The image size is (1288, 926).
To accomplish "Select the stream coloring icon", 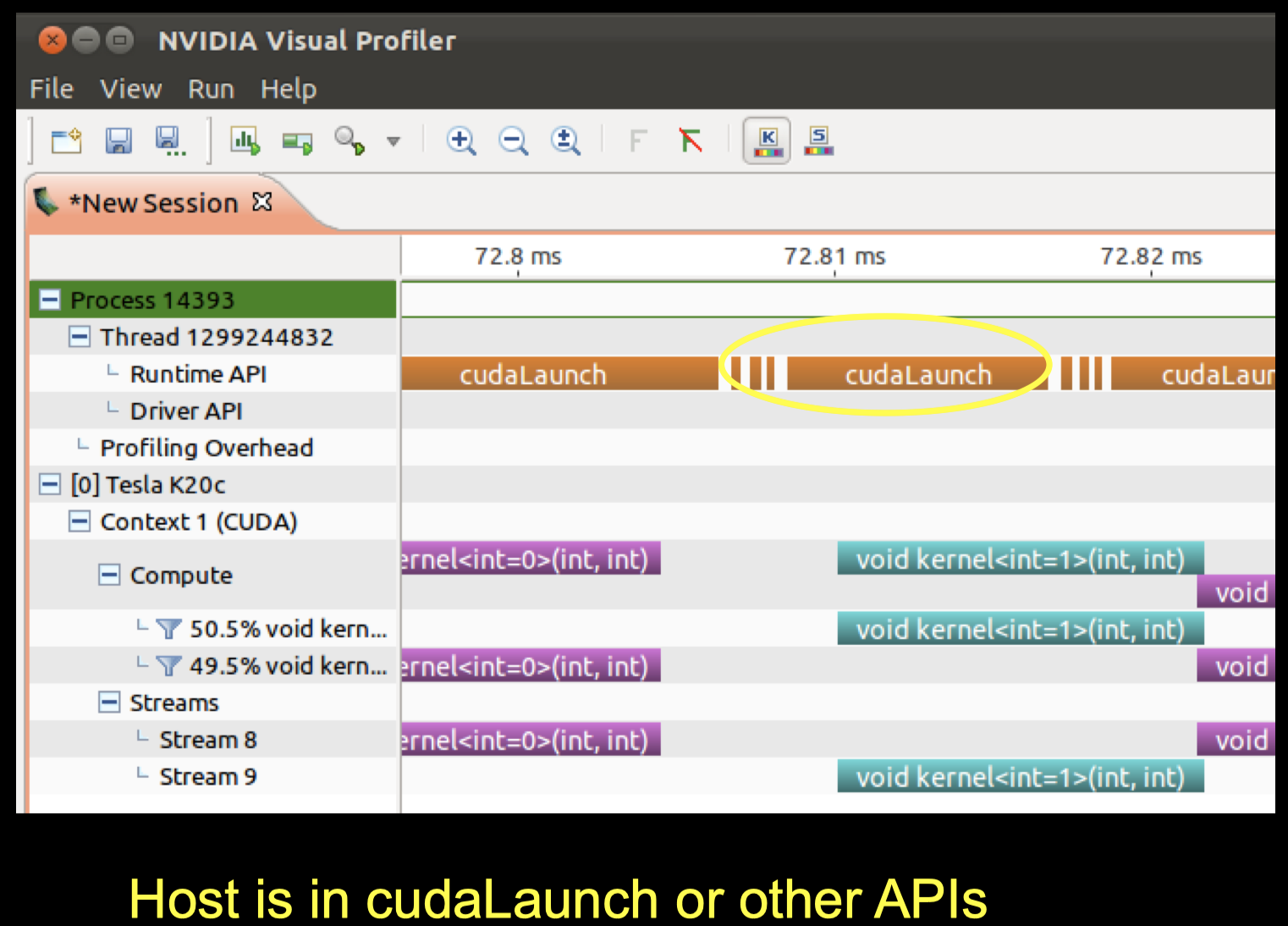I will click(x=818, y=141).
